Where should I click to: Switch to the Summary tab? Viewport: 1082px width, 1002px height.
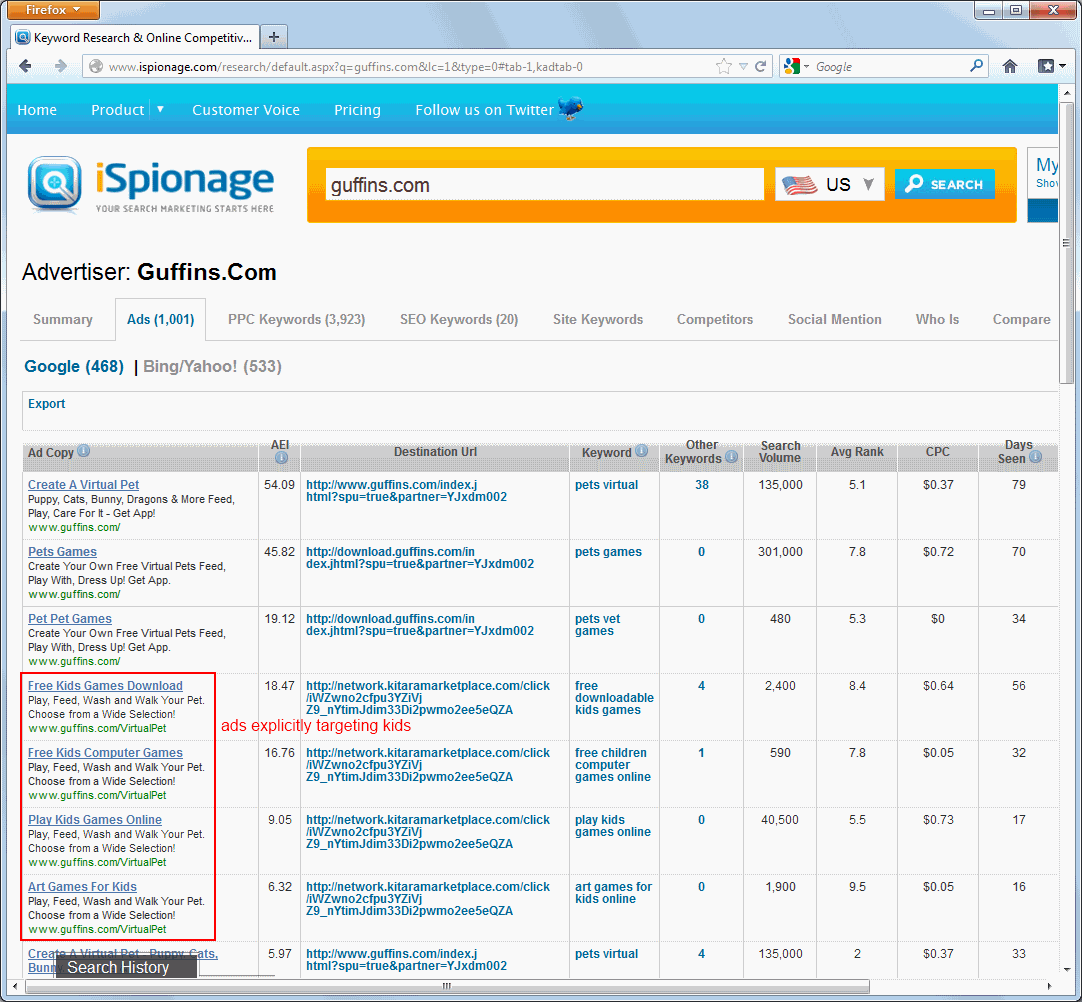point(63,320)
